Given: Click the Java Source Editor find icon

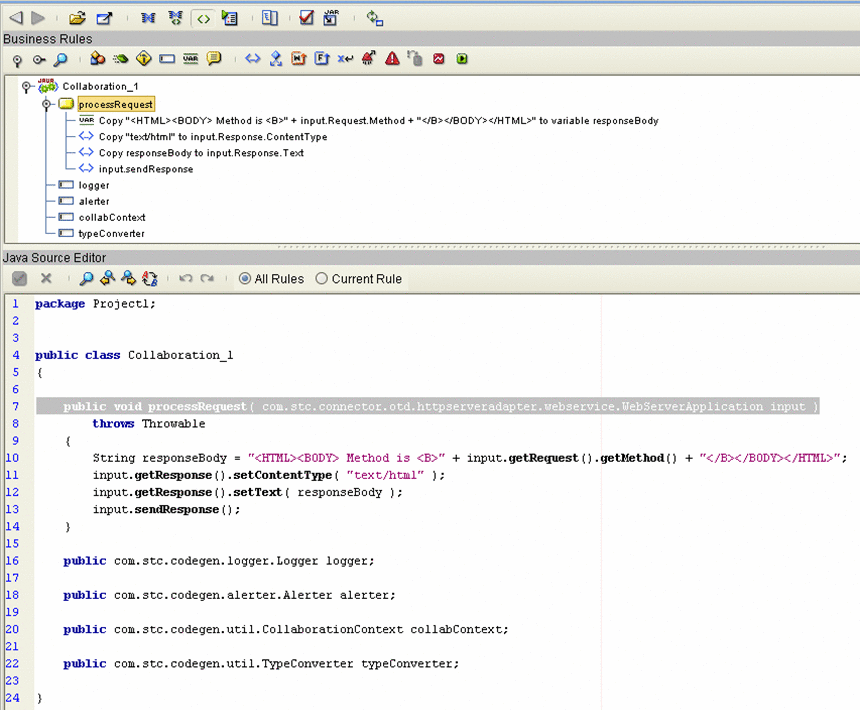Looking at the screenshot, I should click(x=86, y=279).
